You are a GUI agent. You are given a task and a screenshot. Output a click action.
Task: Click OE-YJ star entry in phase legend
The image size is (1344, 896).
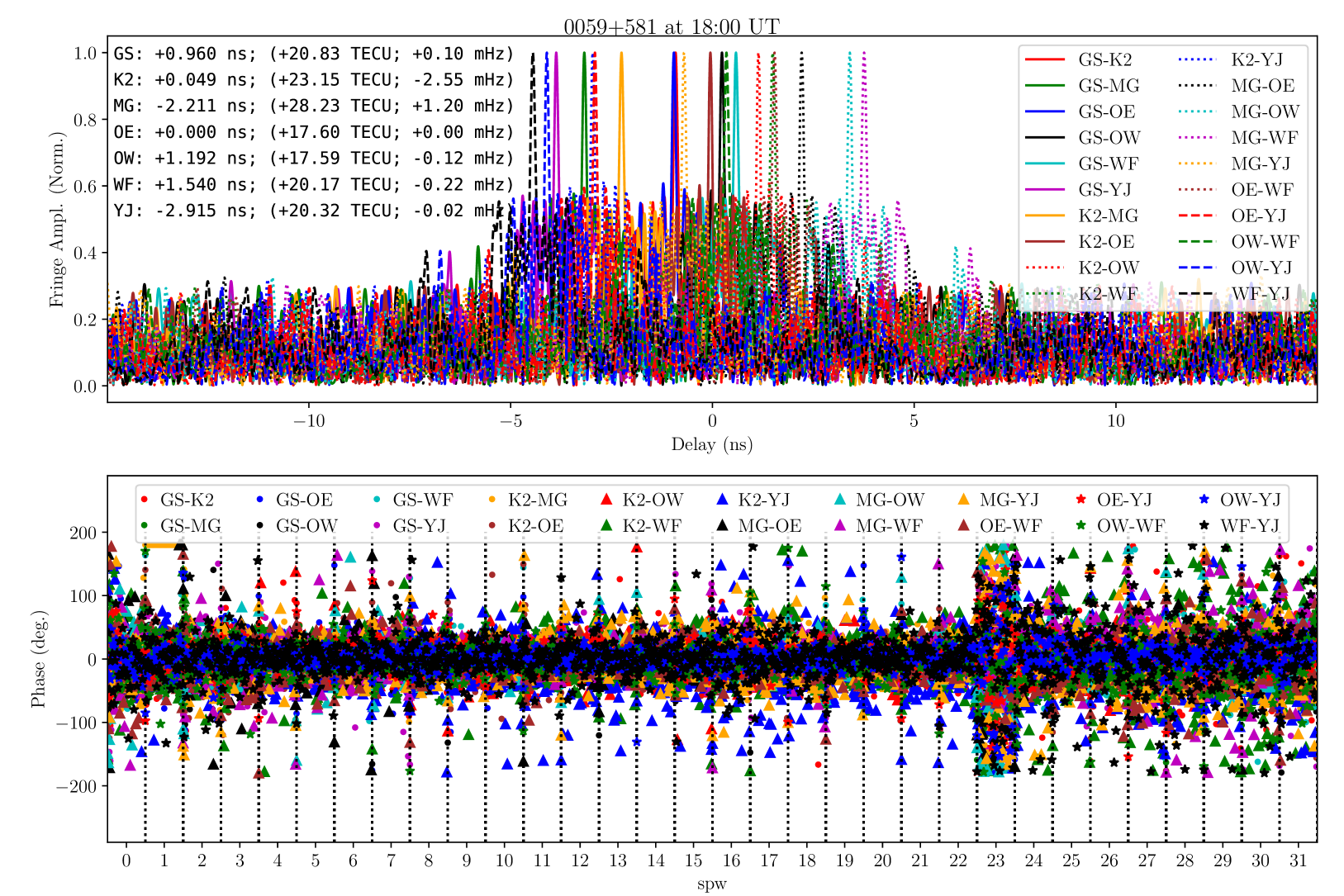coord(1114,500)
